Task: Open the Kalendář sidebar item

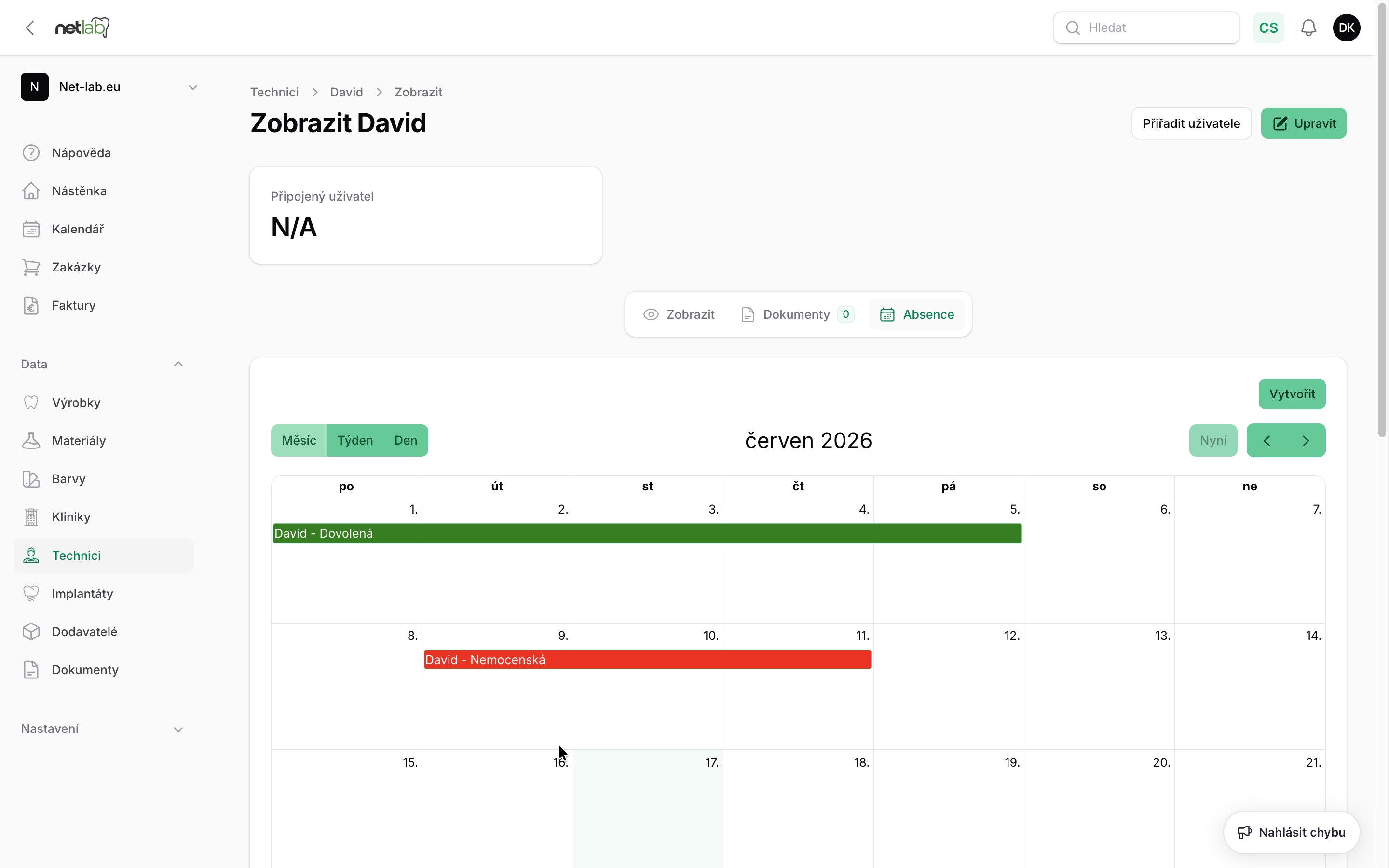Action: tap(104, 229)
